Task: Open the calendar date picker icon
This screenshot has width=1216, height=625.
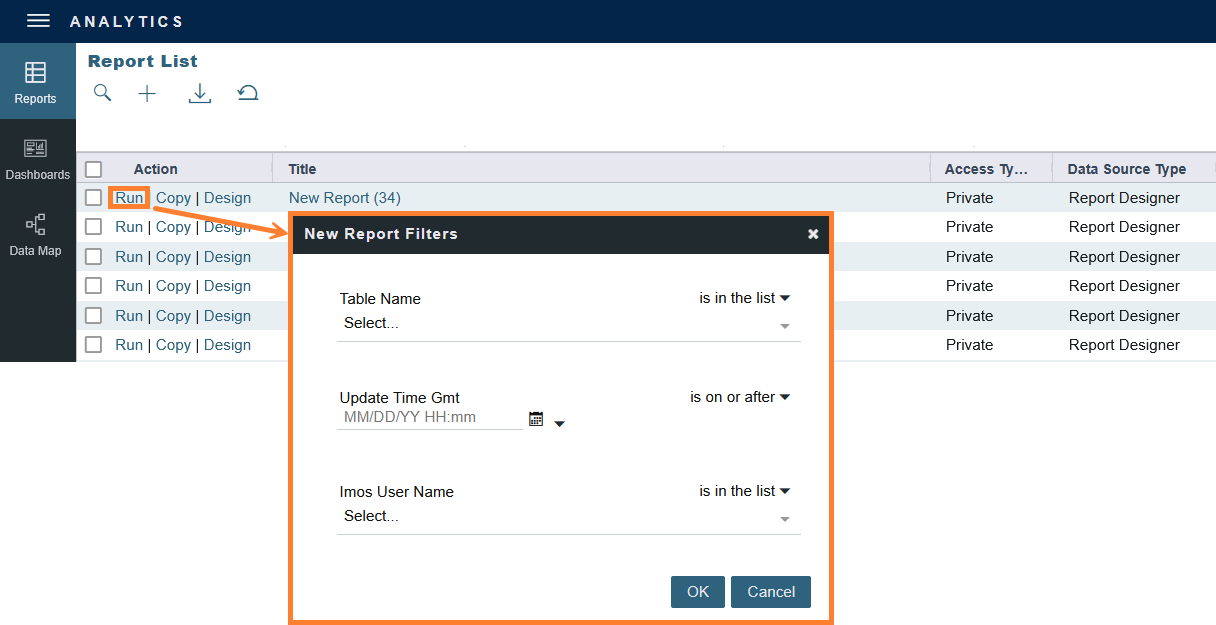Action: pos(536,419)
